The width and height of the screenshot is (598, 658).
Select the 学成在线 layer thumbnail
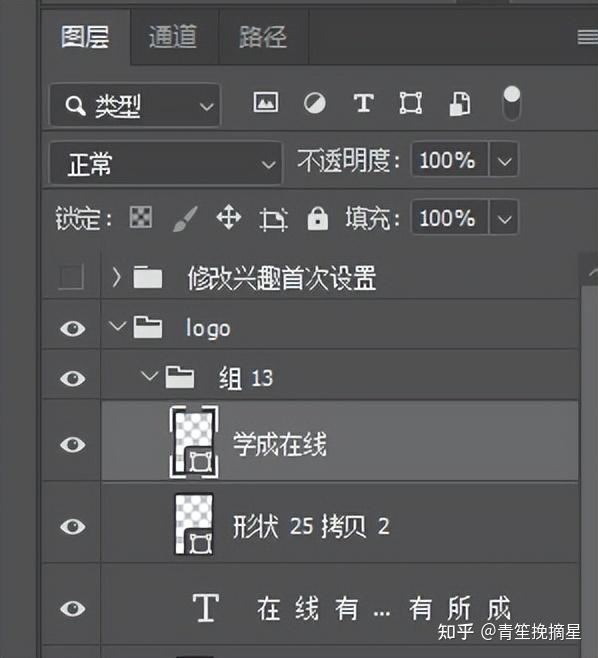click(x=194, y=441)
